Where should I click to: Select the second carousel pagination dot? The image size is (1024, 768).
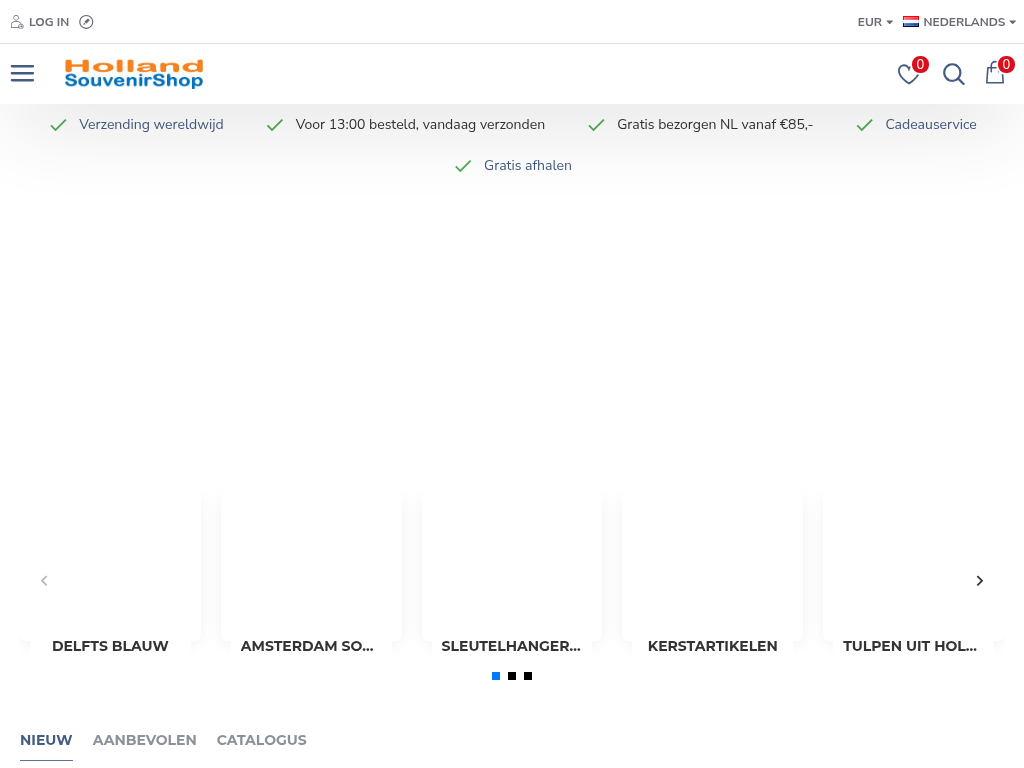tap(512, 676)
